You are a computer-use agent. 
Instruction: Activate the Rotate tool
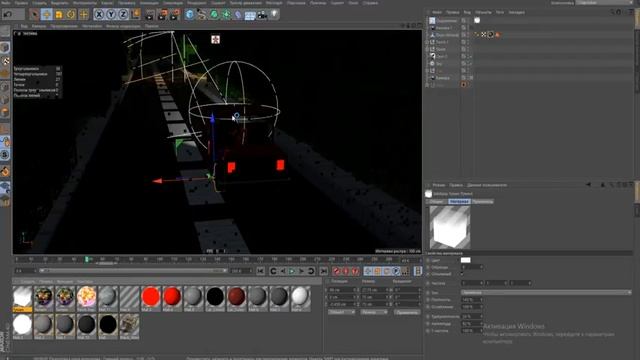71,15
